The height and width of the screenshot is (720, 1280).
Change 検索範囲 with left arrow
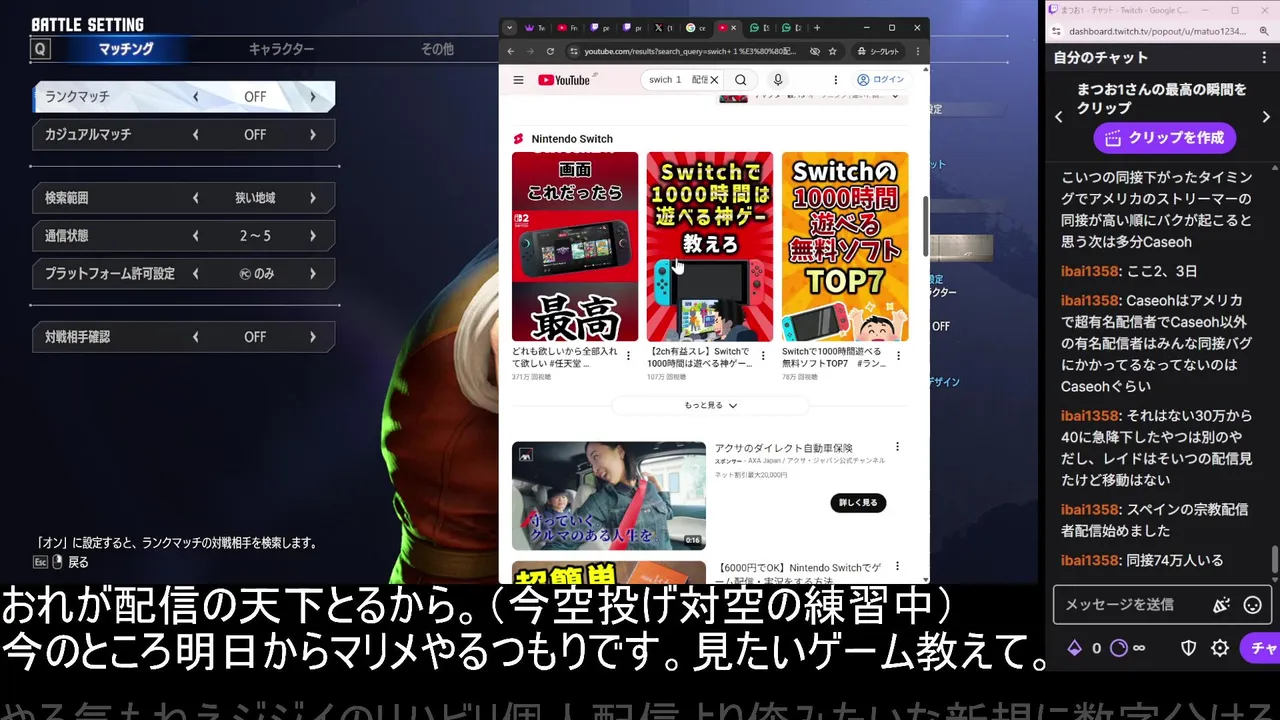click(196, 198)
